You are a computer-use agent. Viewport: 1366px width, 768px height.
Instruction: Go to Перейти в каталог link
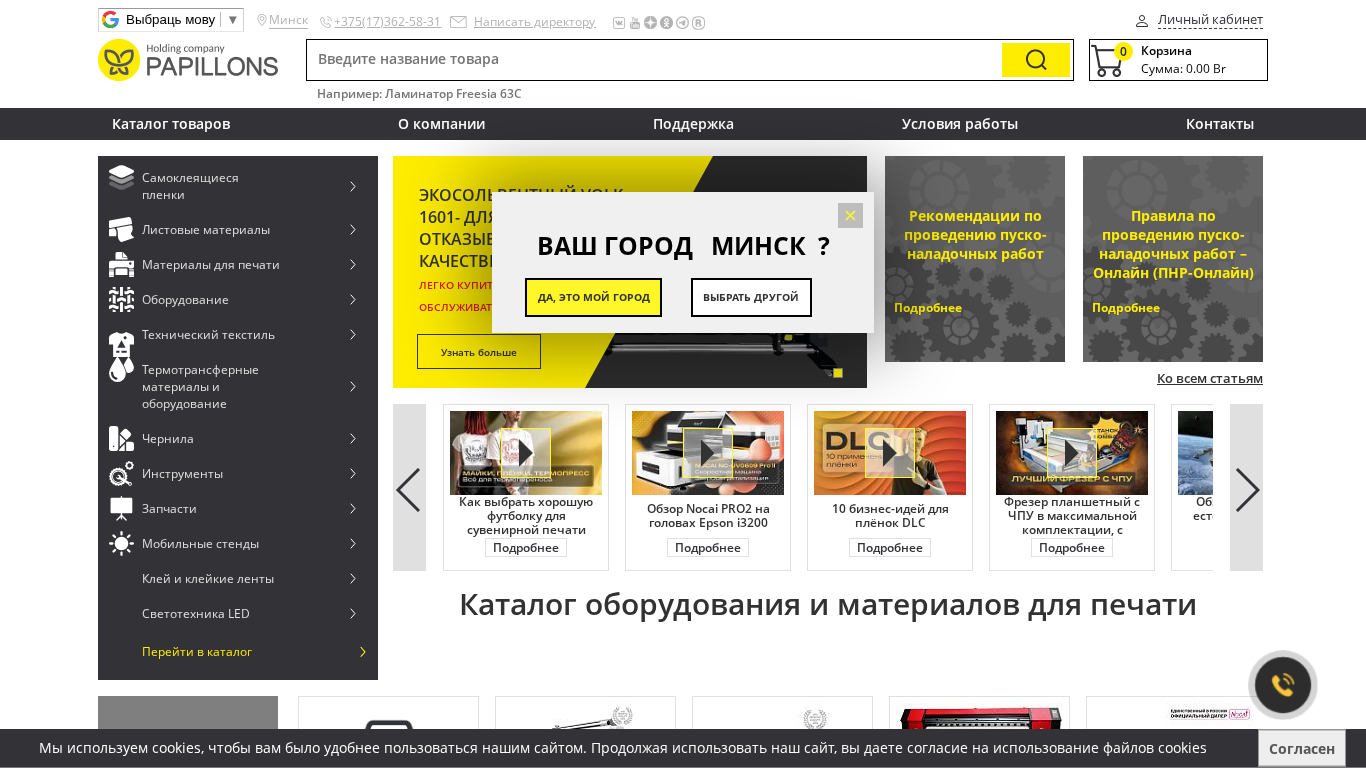tap(197, 652)
